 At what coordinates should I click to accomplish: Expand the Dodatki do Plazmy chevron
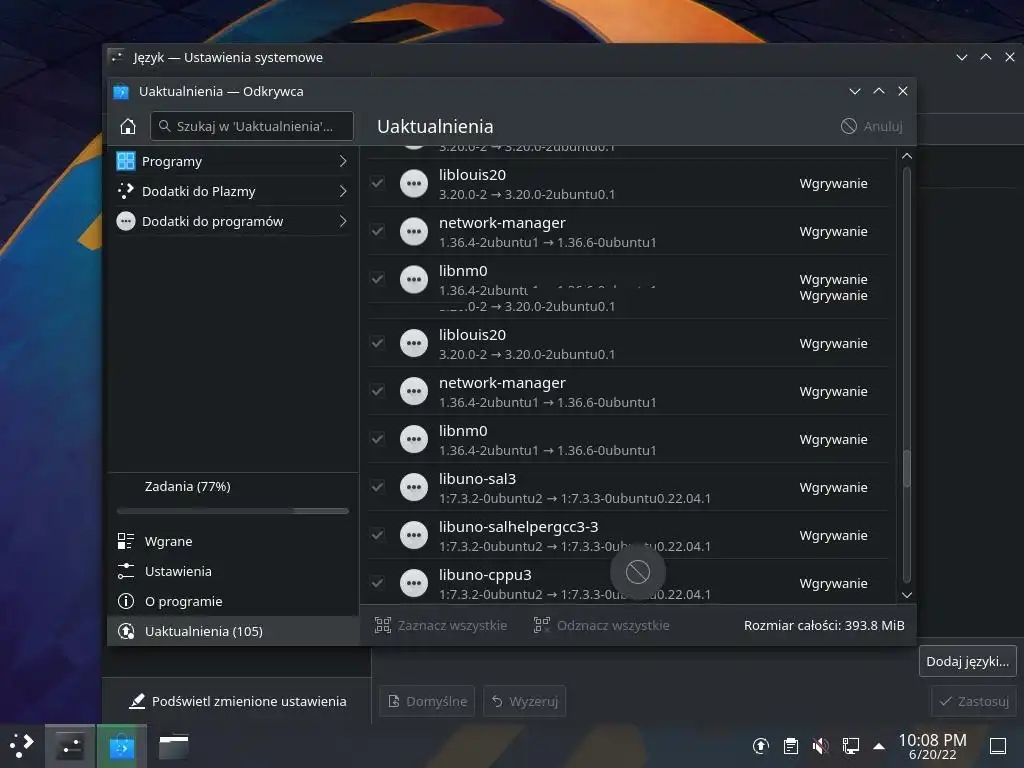click(343, 191)
